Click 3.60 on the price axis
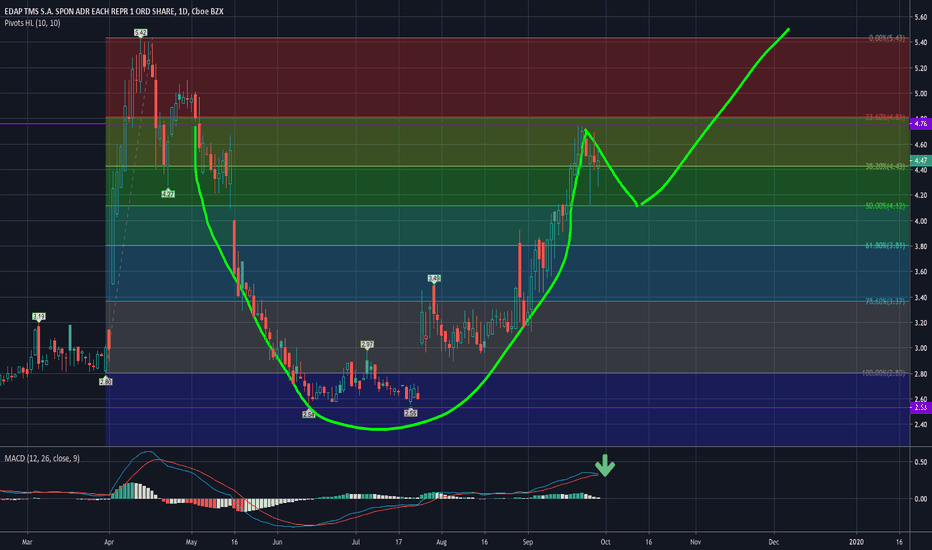The image size is (932, 550). (x=921, y=272)
